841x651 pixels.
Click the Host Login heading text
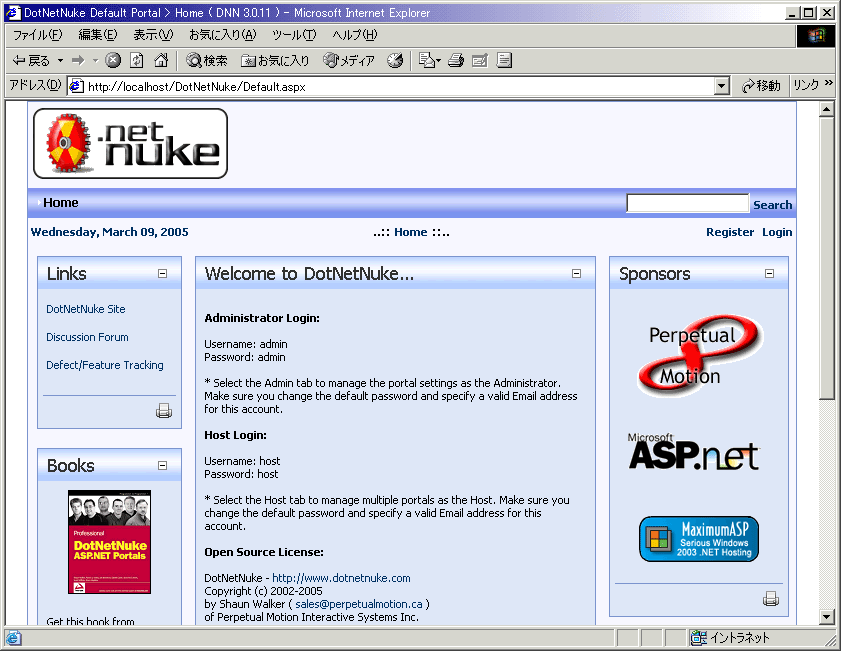pos(235,435)
